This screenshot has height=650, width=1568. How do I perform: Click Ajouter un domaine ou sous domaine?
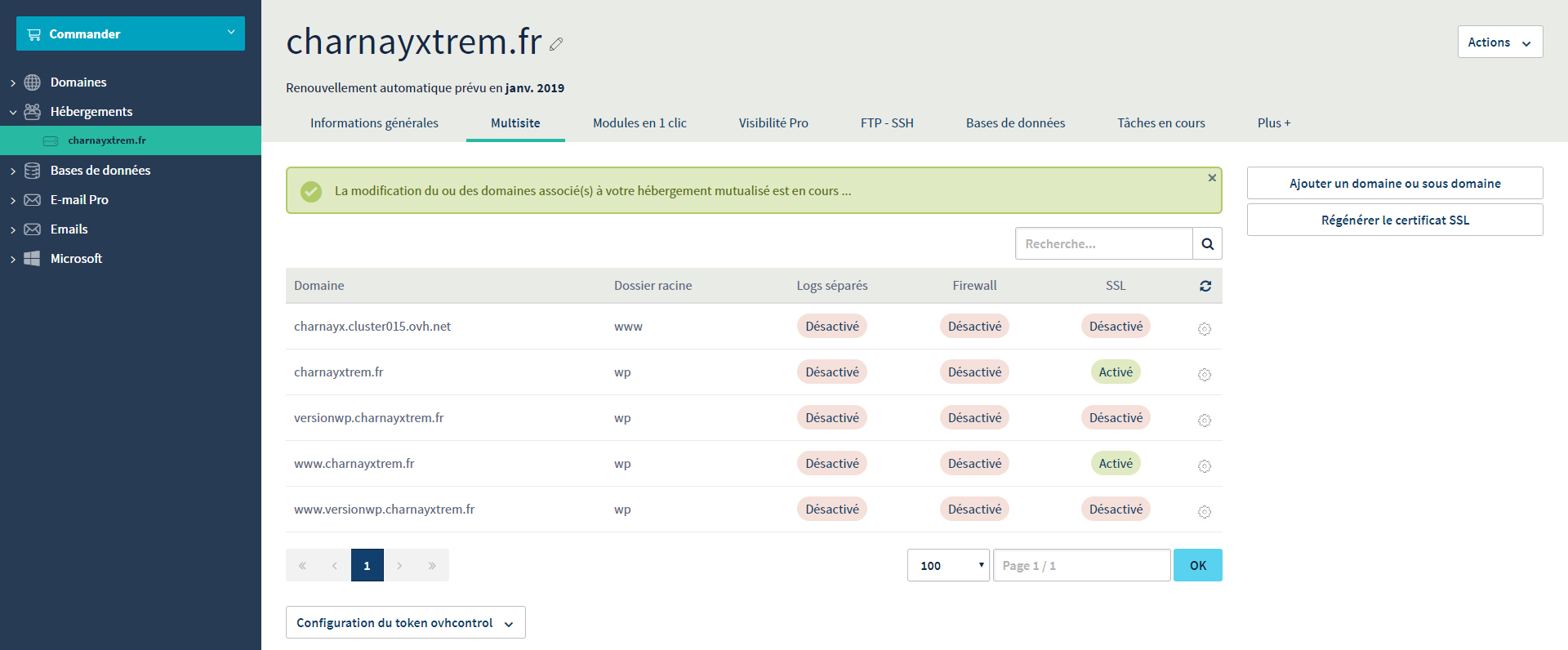tap(1394, 183)
